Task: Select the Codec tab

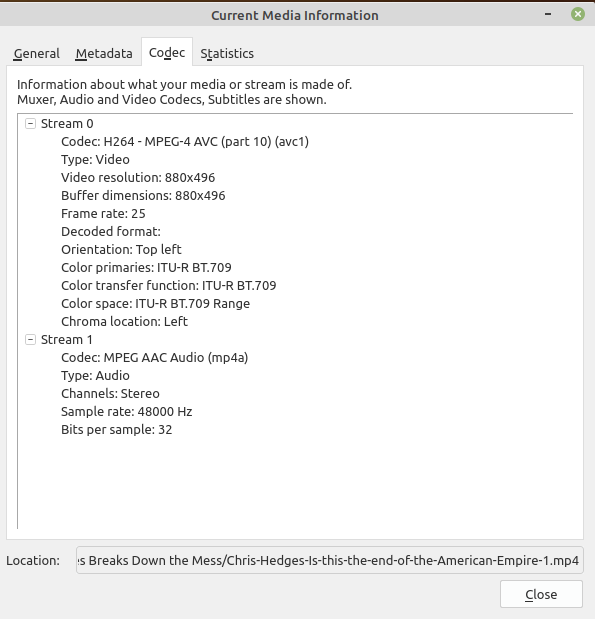Action: 167,53
